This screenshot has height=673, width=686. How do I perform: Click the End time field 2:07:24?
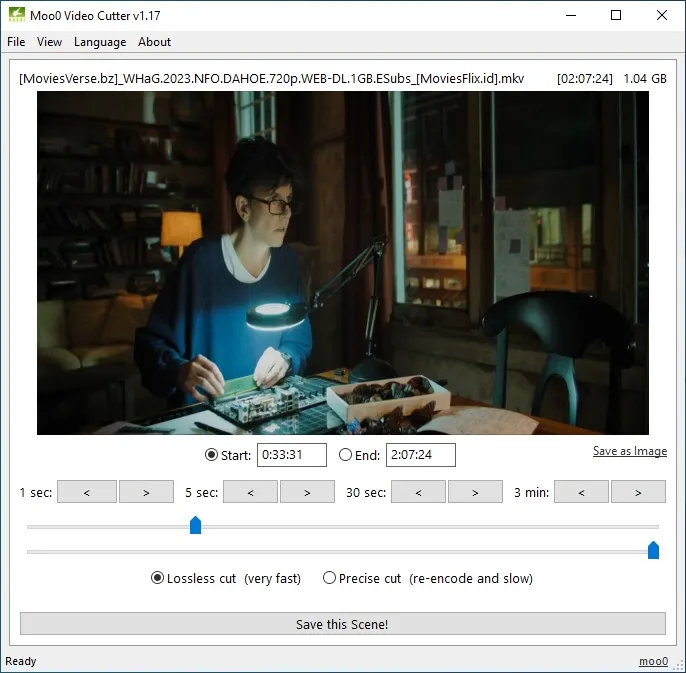[x=421, y=455]
